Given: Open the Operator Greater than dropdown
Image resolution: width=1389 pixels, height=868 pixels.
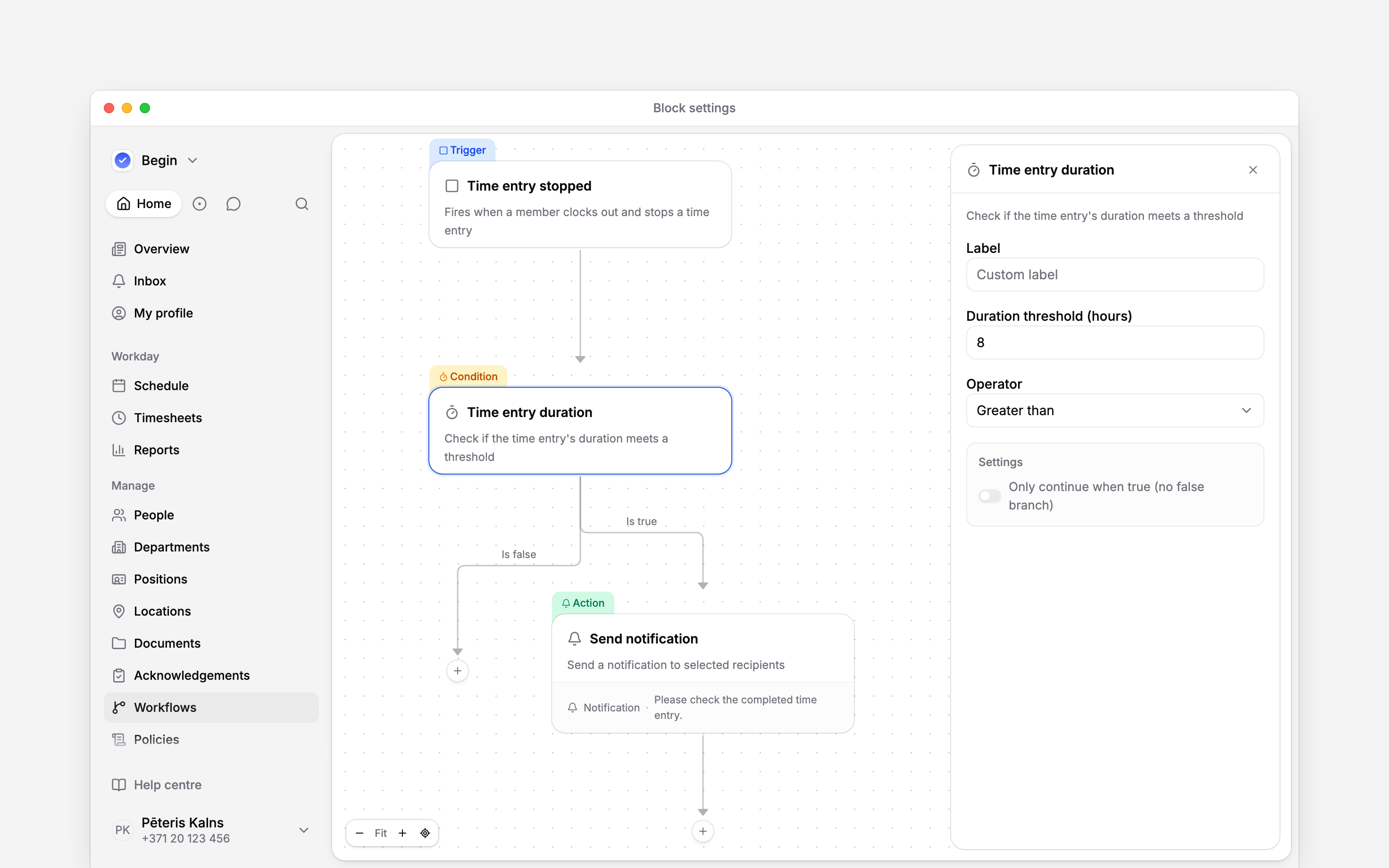Looking at the screenshot, I should [x=1114, y=410].
